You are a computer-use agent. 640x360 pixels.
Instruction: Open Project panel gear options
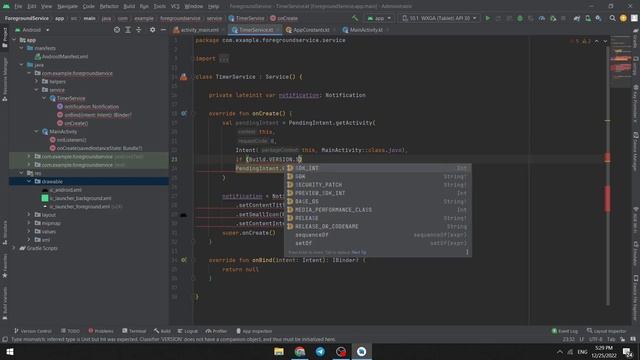[x=152, y=30]
